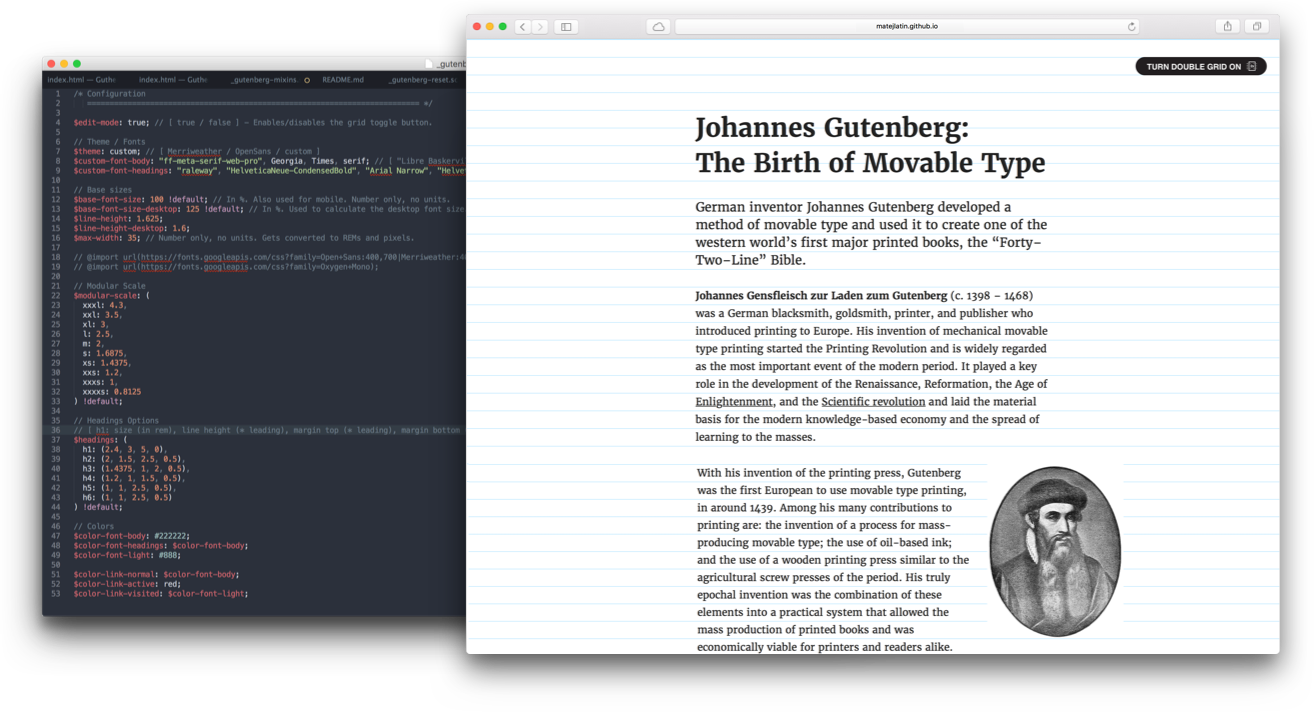The width and height of the screenshot is (1314, 712).
Task: Reload the page with the refresh icon
Action: pyautogui.click(x=1131, y=26)
